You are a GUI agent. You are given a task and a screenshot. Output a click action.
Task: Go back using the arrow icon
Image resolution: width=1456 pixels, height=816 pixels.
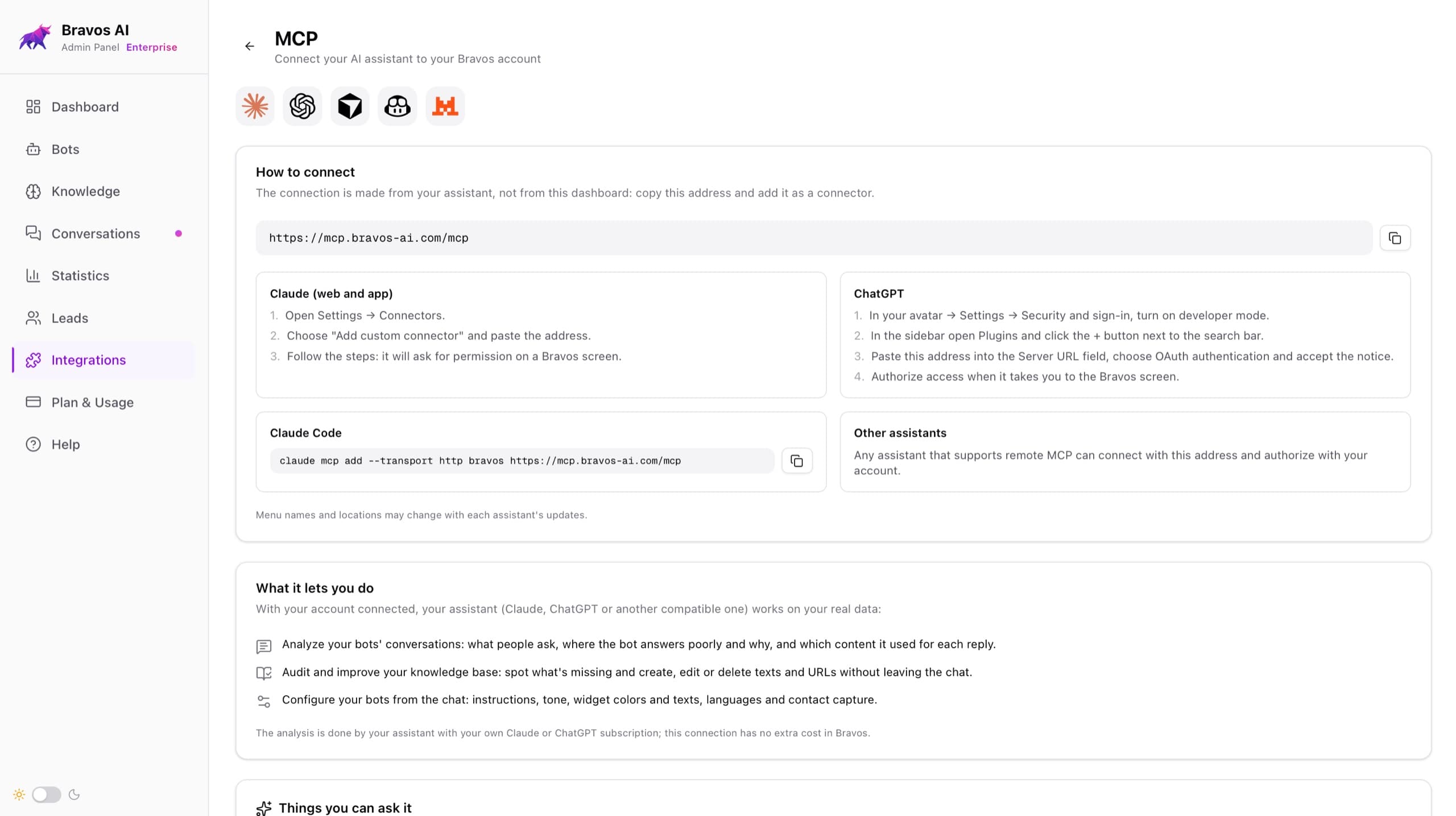[250, 46]
